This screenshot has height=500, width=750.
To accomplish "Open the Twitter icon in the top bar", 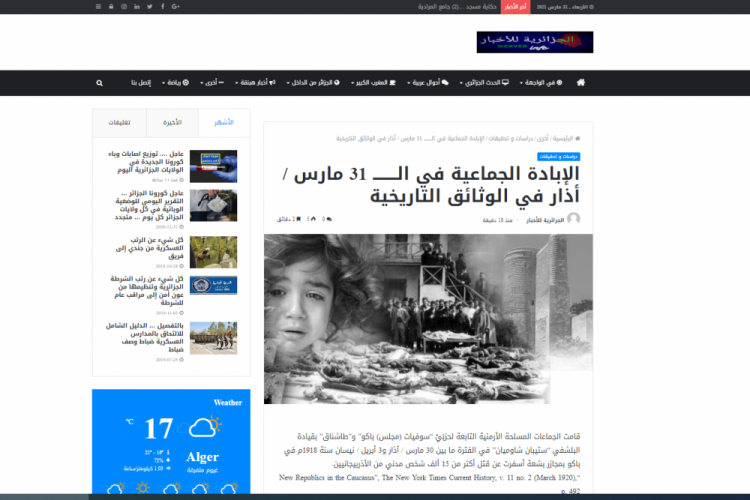I will [150, 6].
